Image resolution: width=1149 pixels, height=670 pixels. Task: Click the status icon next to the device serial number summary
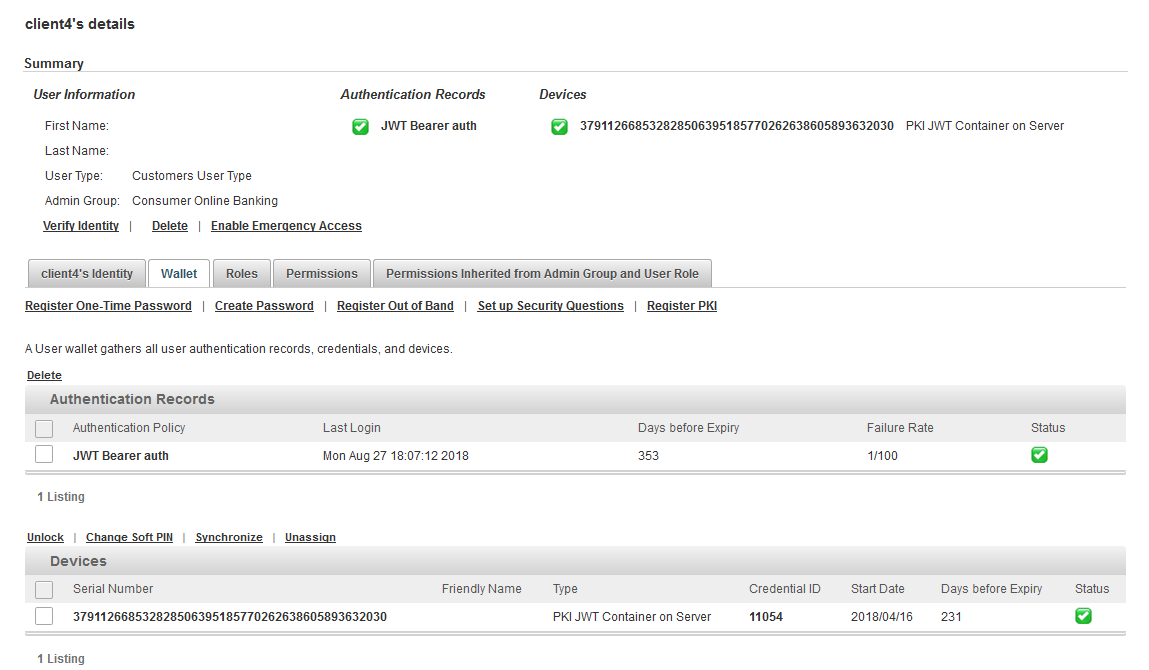559,126
